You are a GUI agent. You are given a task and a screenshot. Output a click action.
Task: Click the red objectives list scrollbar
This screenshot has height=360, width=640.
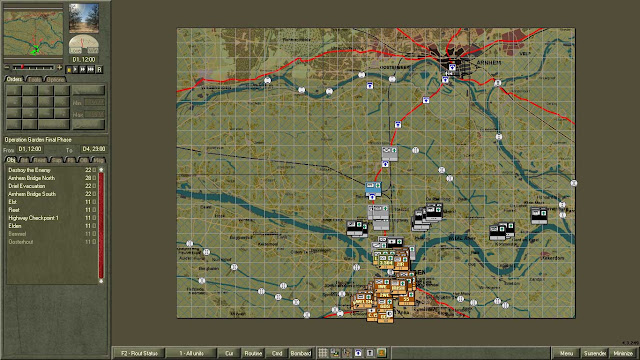[101, 224]
